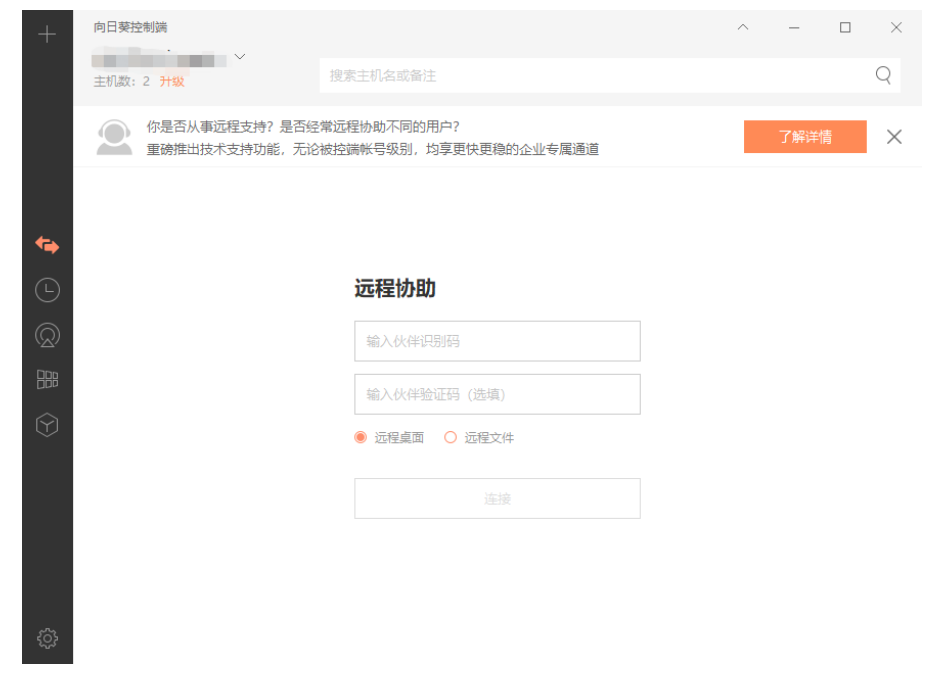The width and height of the screenshot is (951, 679).
Task: Focus the 输入伙伴验证码 input field
Action: pos(497,394)
